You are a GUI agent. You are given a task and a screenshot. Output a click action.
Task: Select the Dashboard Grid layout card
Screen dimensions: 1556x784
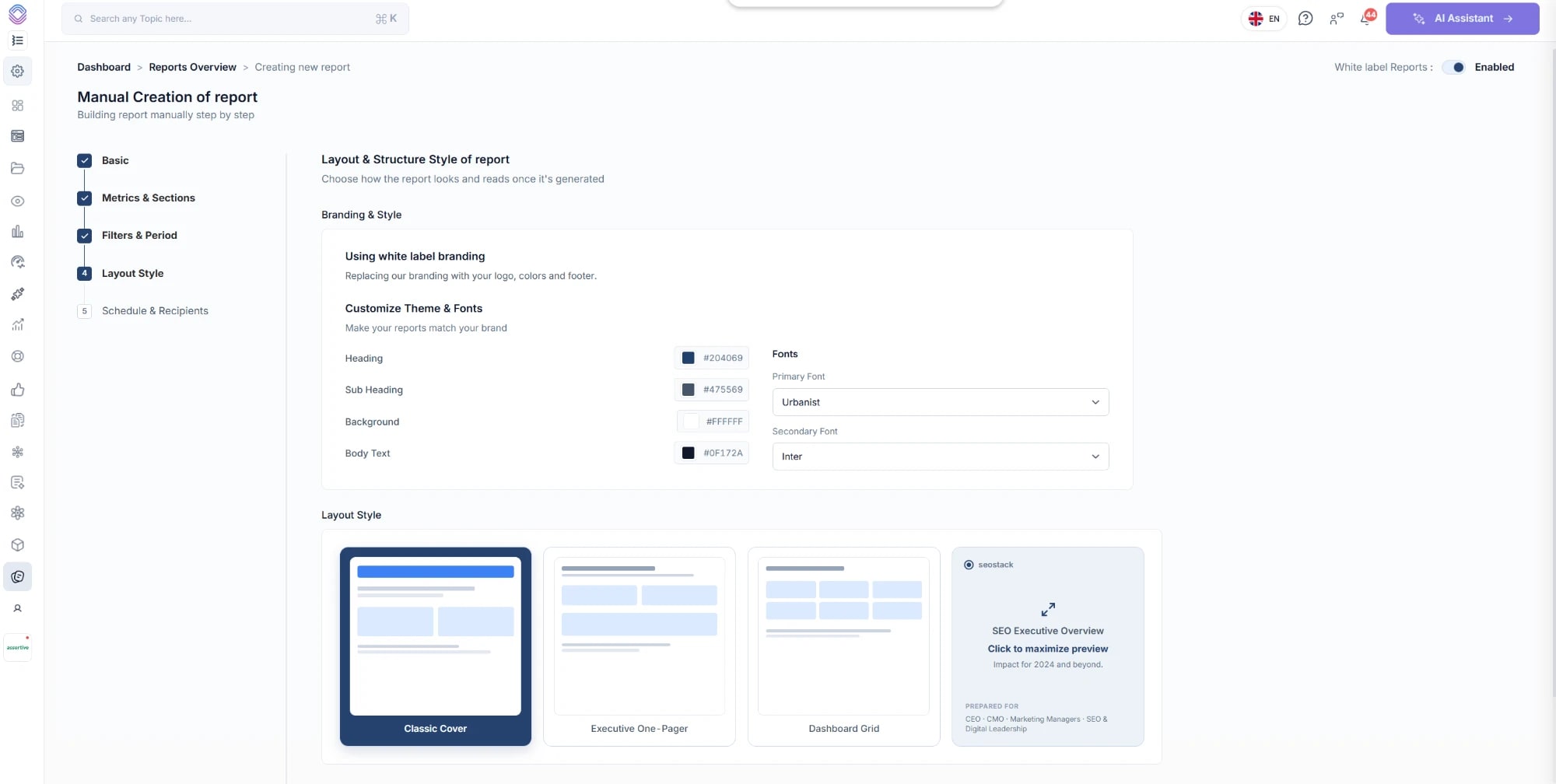click(843, 646)
